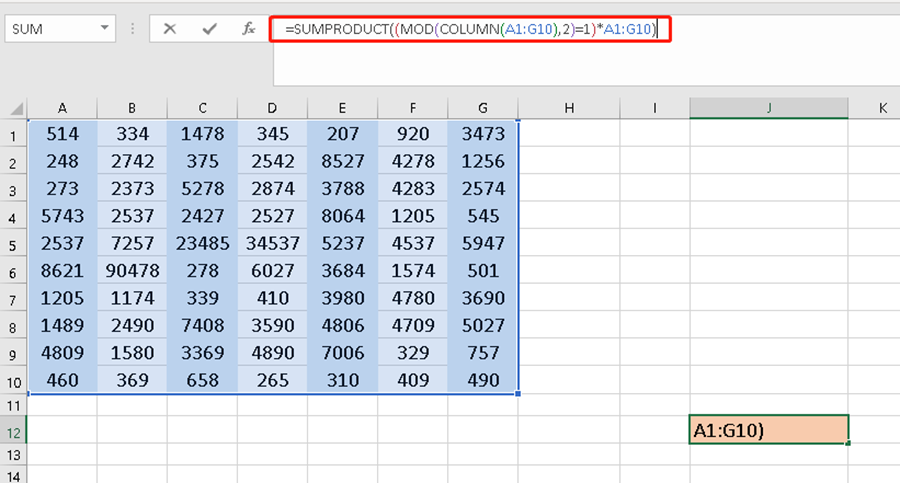This screenshot has width=900, height=483.
Task: Select column B header
Action: click(x=132, y=108)
